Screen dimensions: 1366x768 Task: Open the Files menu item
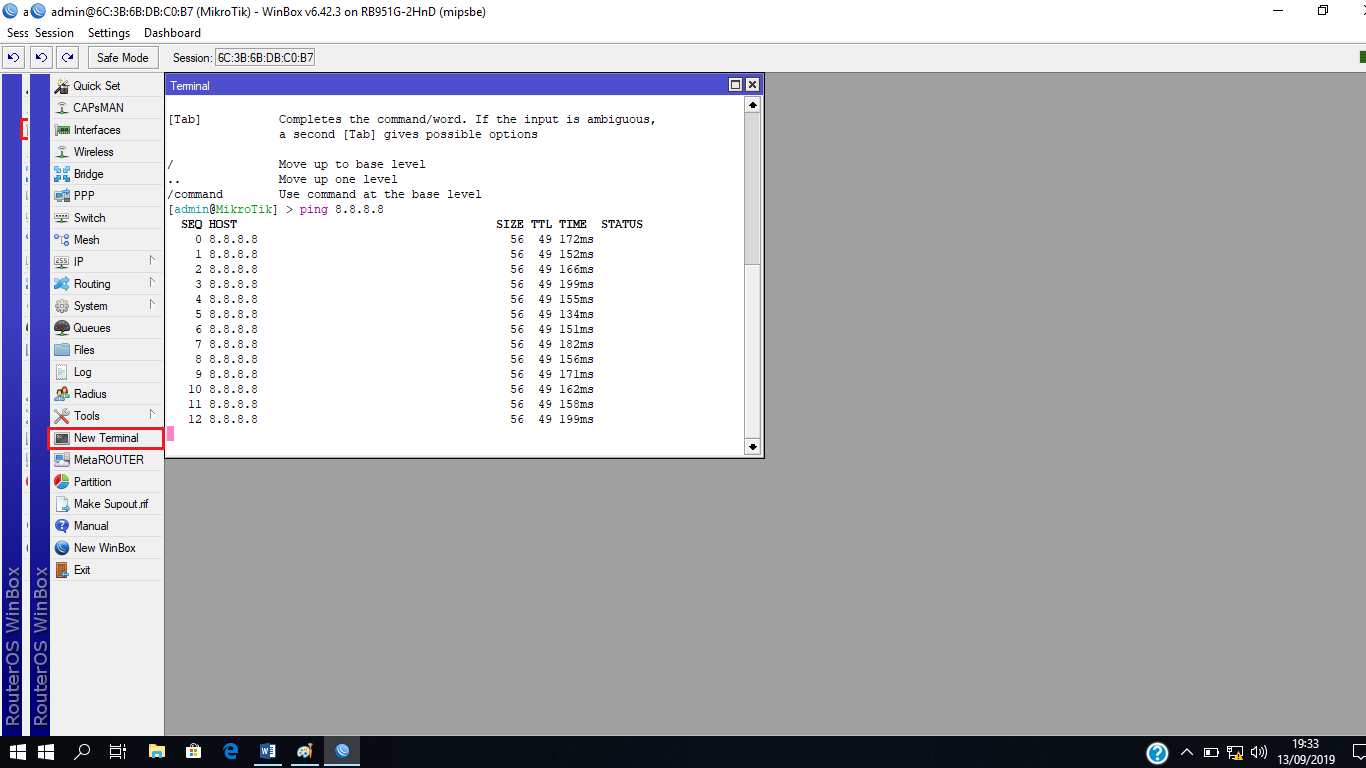click(107, 350)
